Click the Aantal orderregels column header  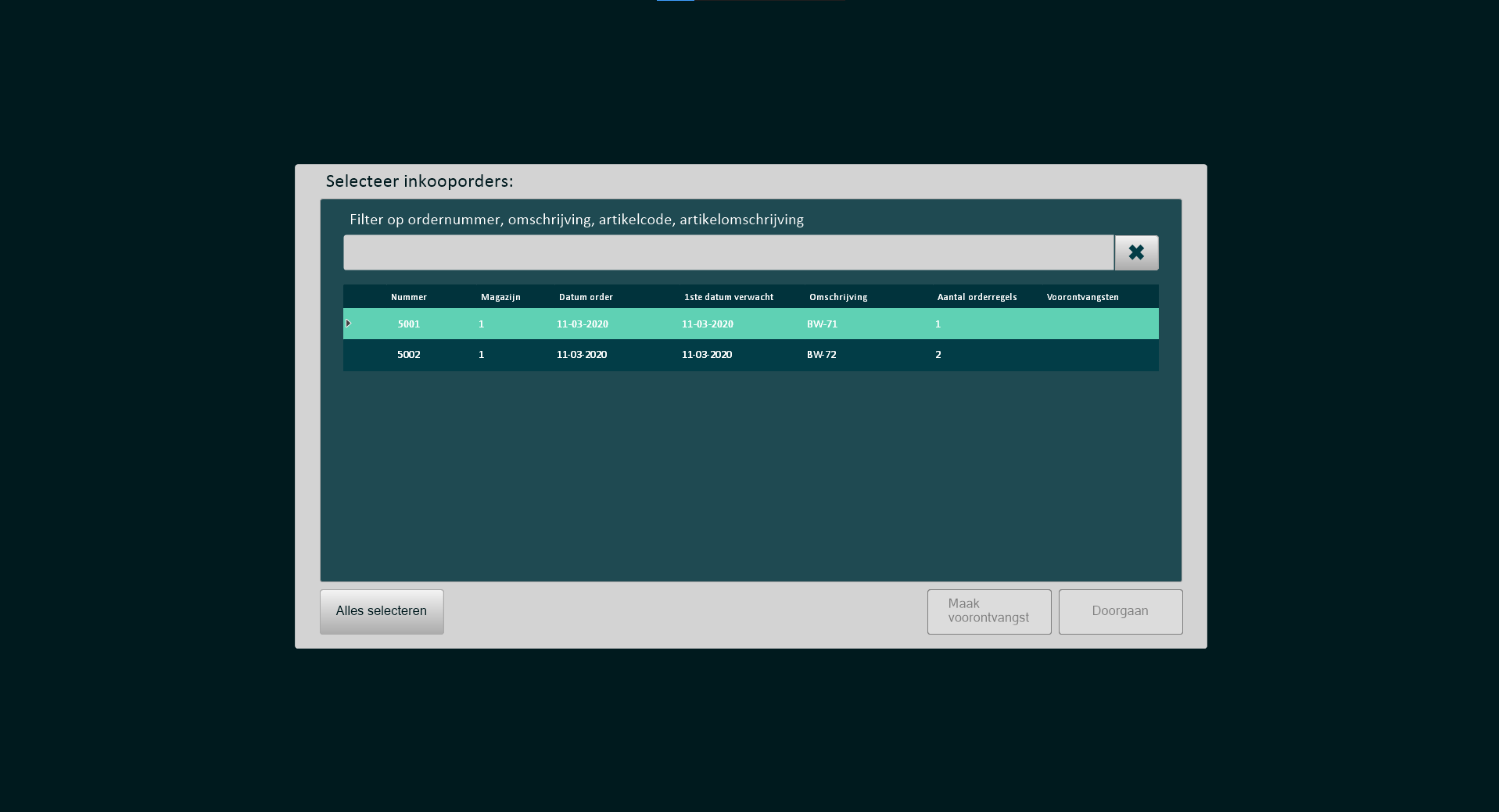(x=977, y=297)
